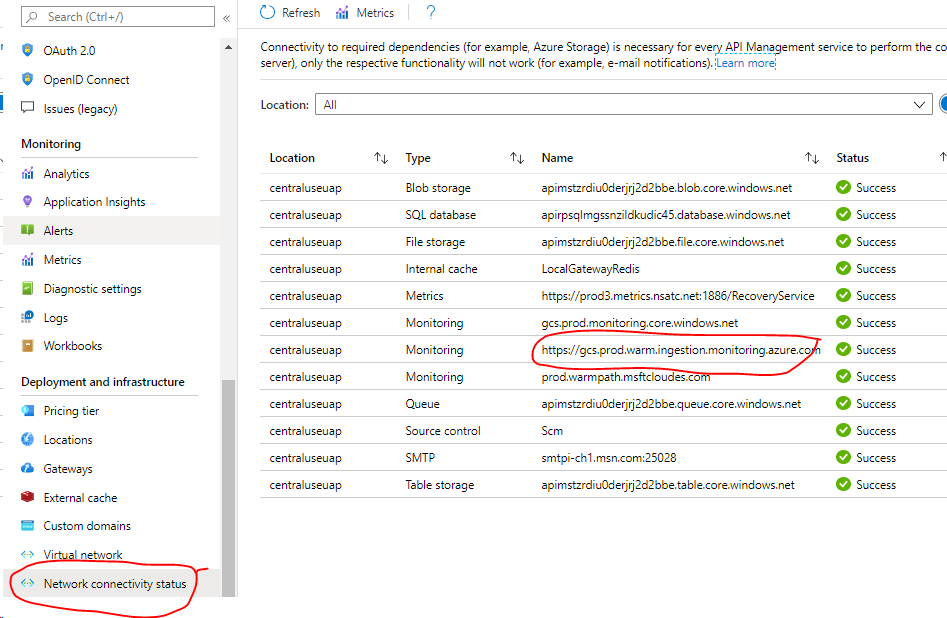Click the Success checkmark for Queue row
Image resolution: width=947 pixels, height=618 pixels.
[843, 404]
